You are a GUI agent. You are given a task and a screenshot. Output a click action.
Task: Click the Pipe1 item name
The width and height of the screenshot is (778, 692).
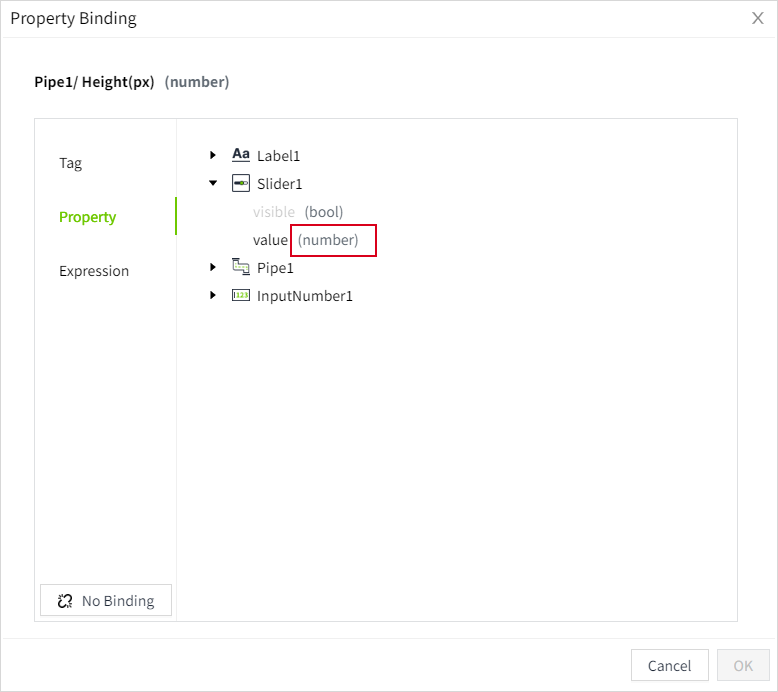tap(275, 268)
